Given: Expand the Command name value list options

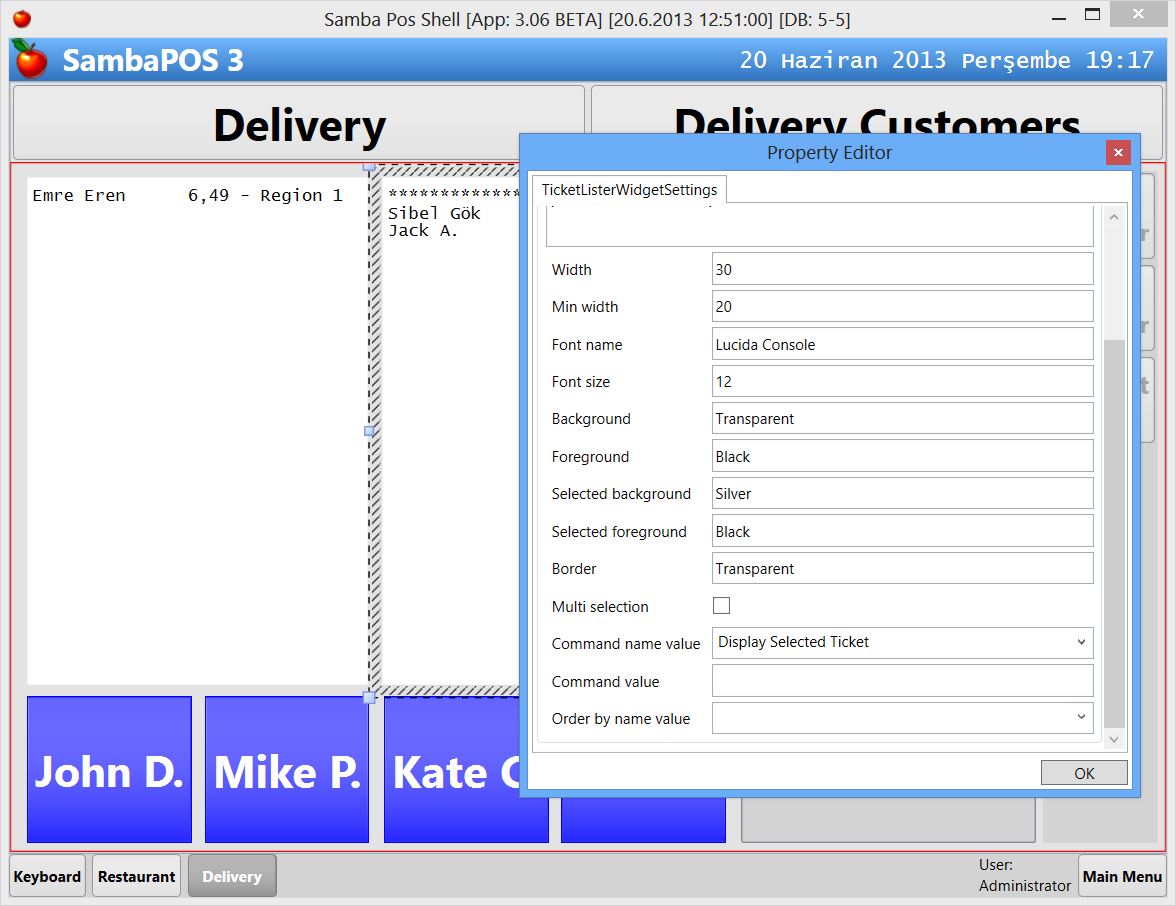Looking at the screenshot, I should click(x=1080, y=643).
